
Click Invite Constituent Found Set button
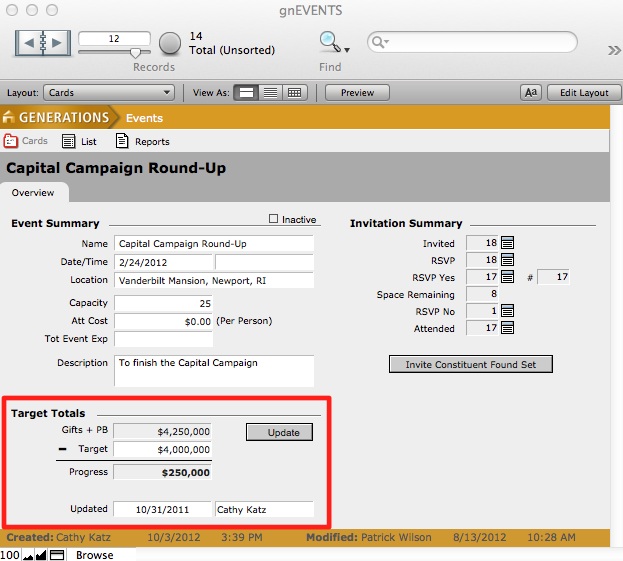(x=470, y=364)
